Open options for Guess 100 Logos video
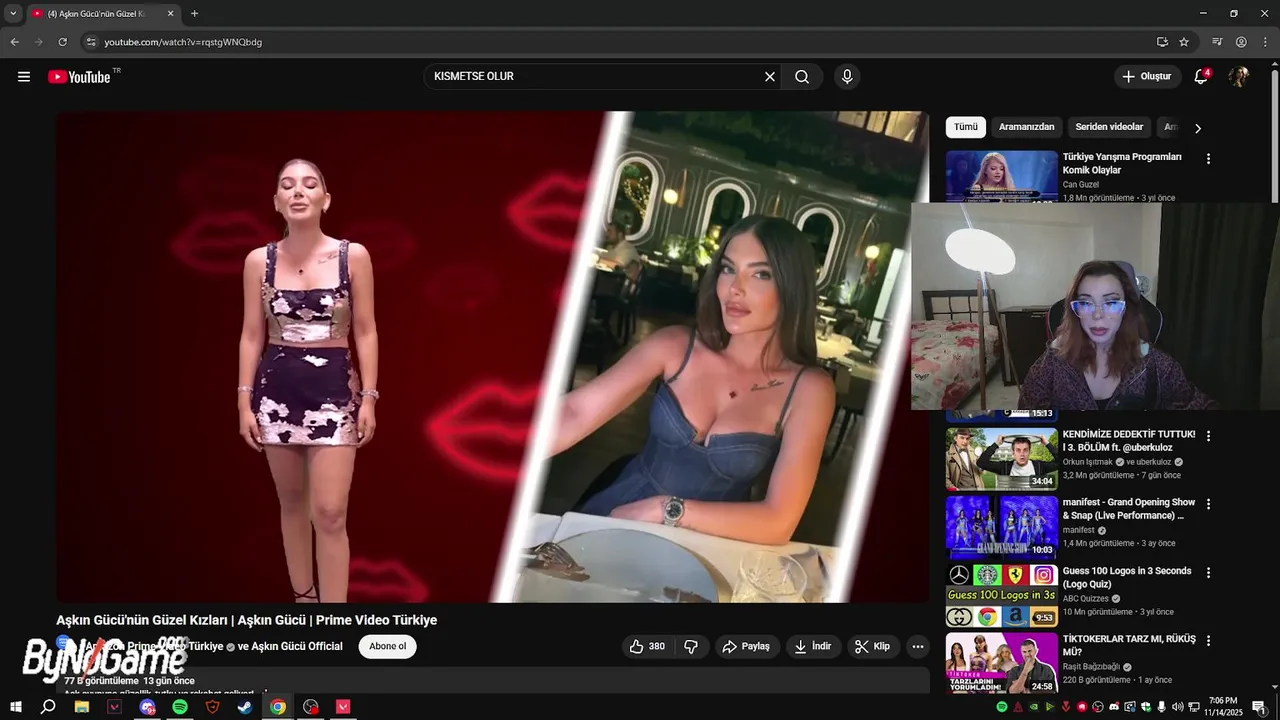 coord(1208,573)
